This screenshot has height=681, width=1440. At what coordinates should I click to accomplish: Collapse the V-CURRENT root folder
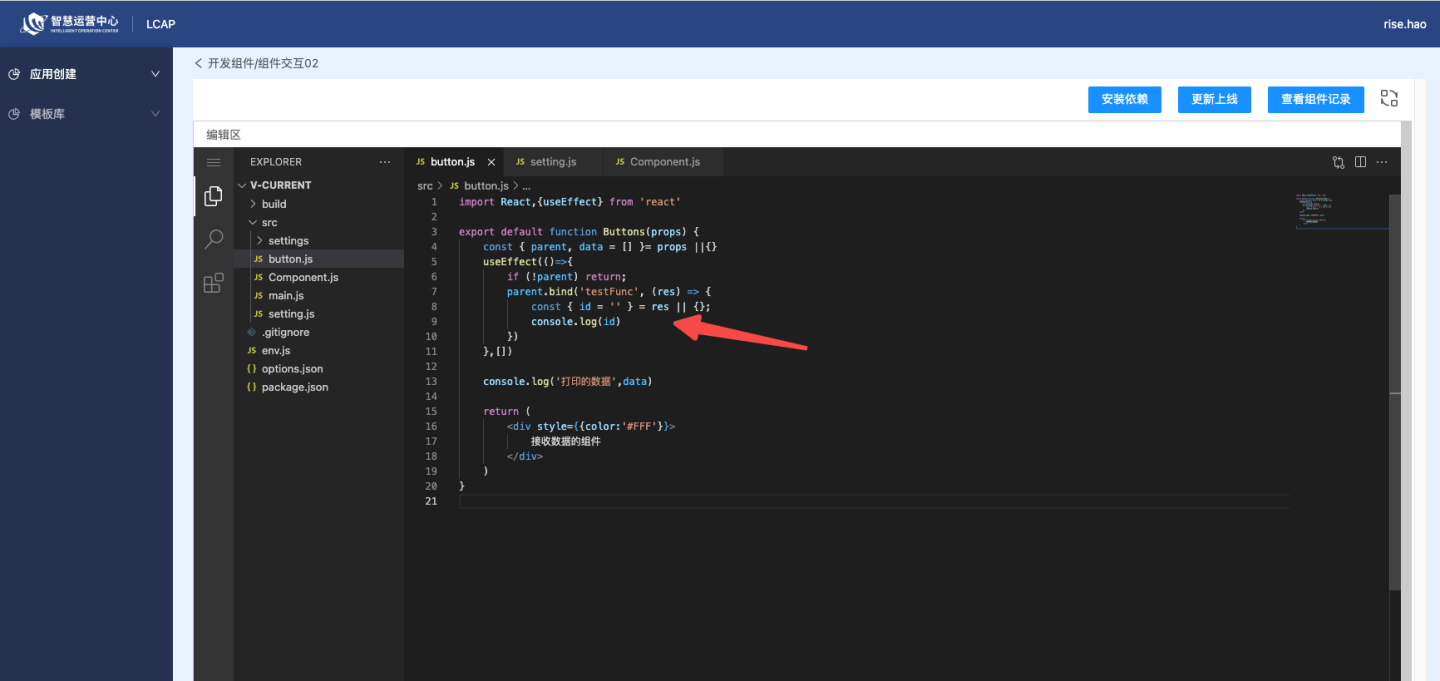(242, 185)
